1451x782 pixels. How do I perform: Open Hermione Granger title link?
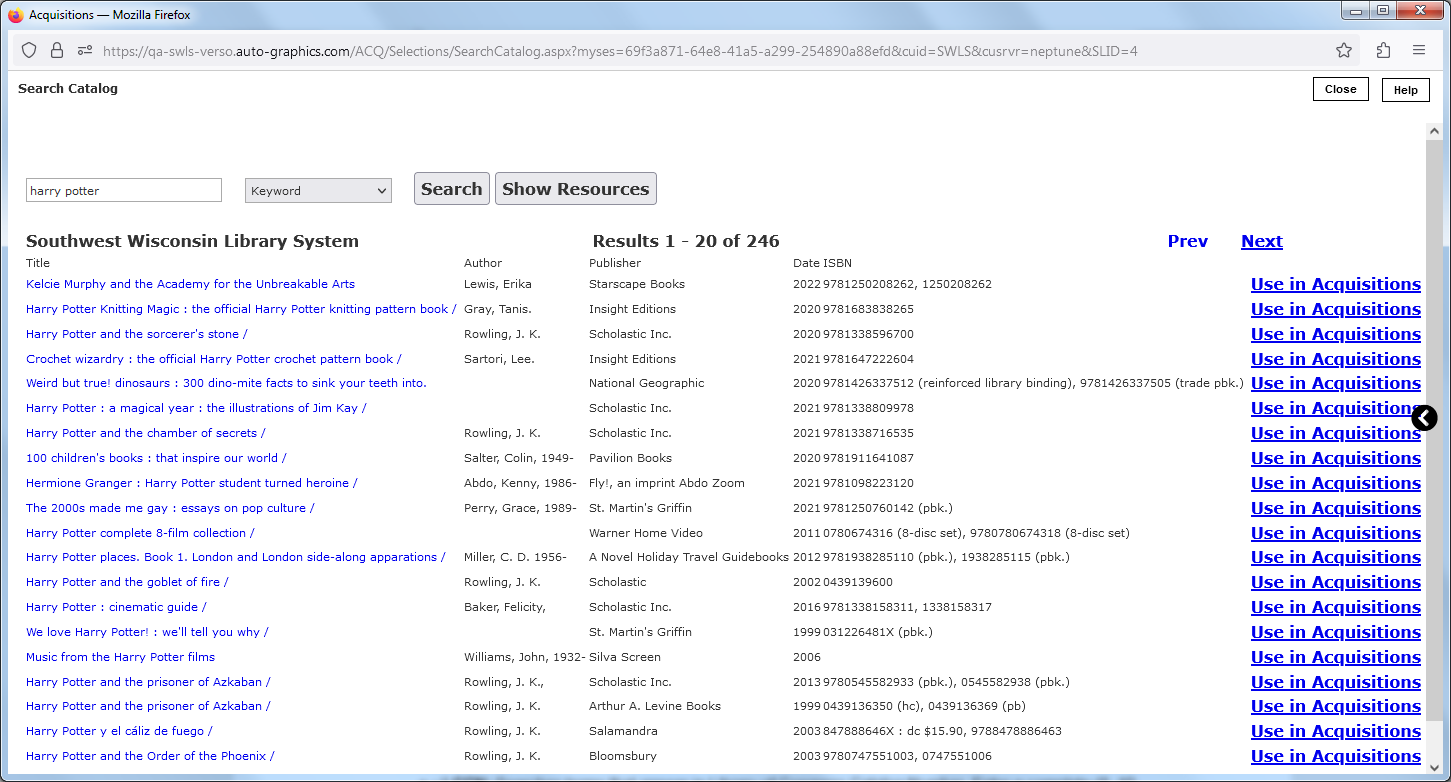[192, 483]
